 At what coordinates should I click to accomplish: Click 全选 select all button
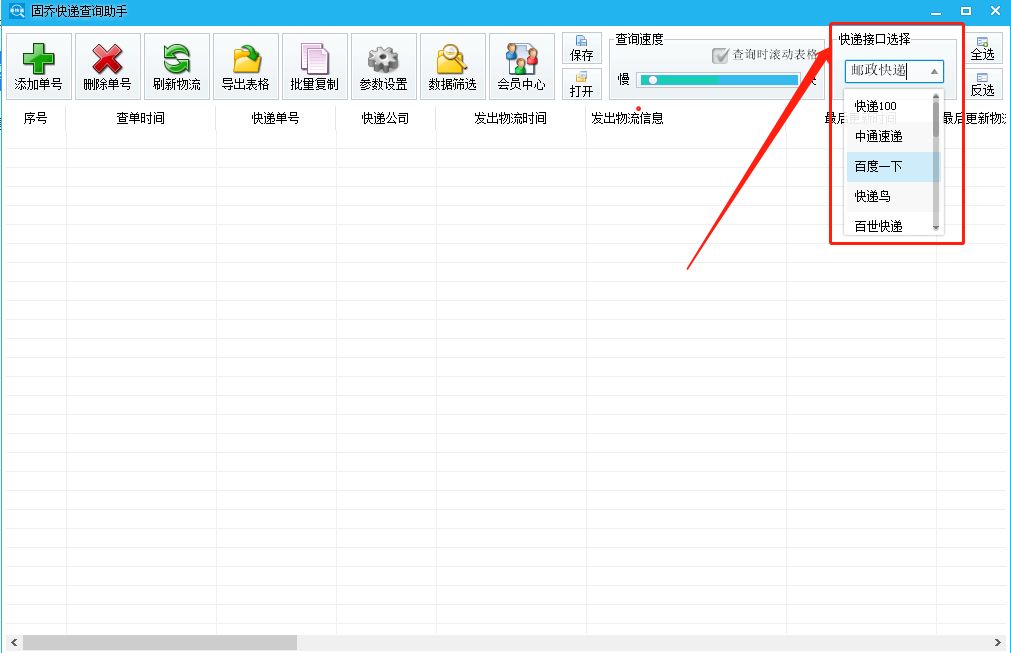click(x=983, y=48)
